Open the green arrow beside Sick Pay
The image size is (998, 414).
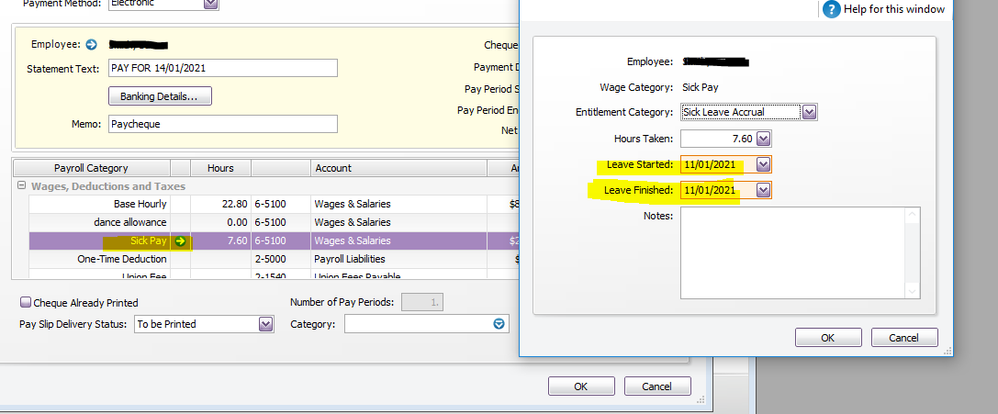click(180, 241)
